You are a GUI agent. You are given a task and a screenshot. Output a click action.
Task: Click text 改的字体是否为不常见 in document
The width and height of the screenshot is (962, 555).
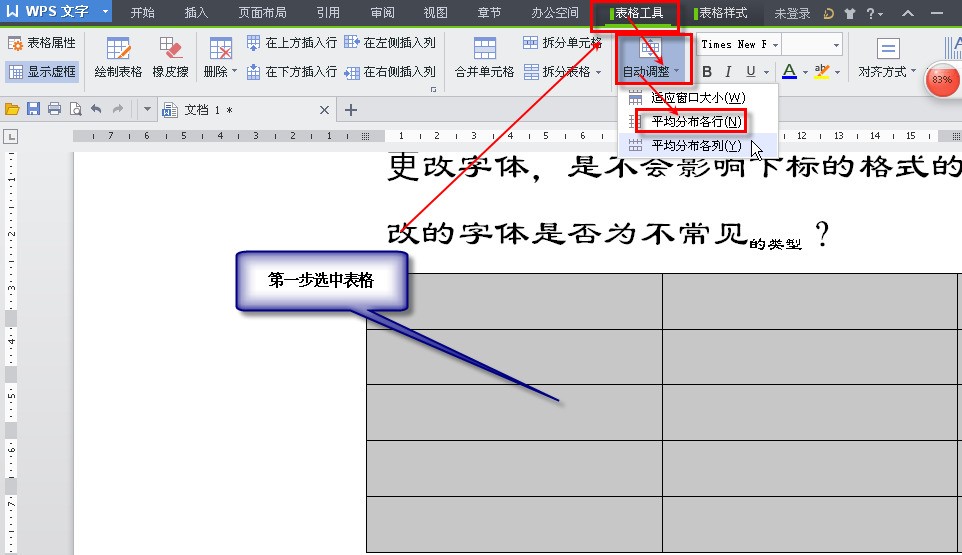pos(568,234)
